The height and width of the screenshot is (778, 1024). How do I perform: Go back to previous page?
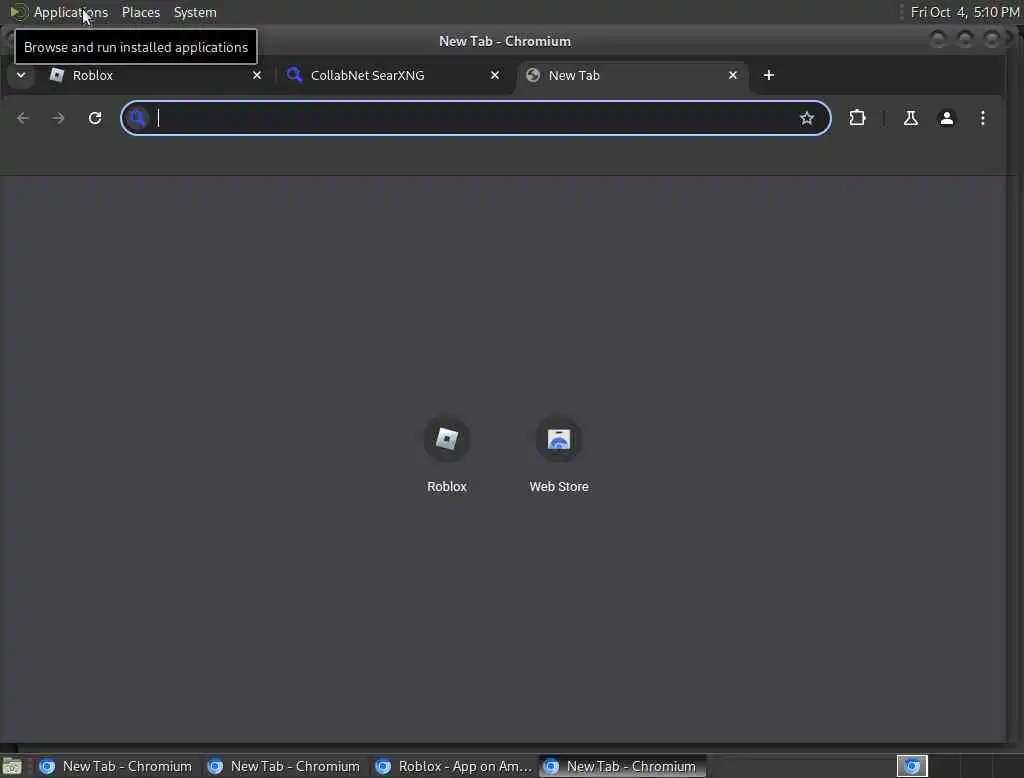[23, 118]
